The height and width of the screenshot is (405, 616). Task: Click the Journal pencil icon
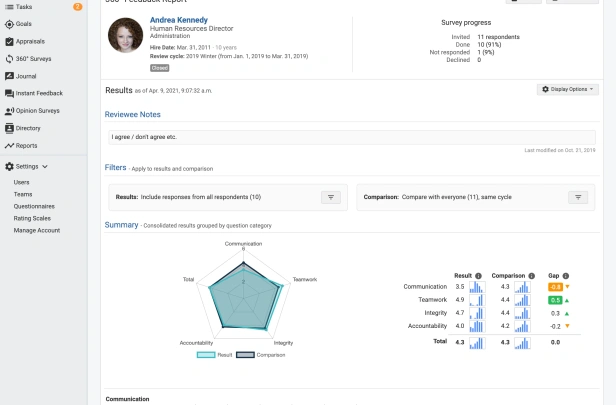tap(9, 76)
